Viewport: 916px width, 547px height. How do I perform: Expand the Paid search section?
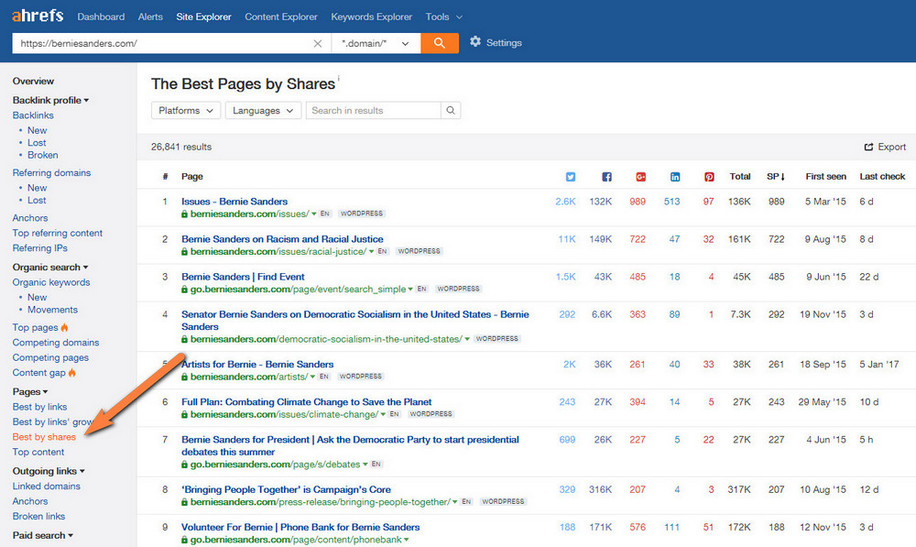coord(43,535)
